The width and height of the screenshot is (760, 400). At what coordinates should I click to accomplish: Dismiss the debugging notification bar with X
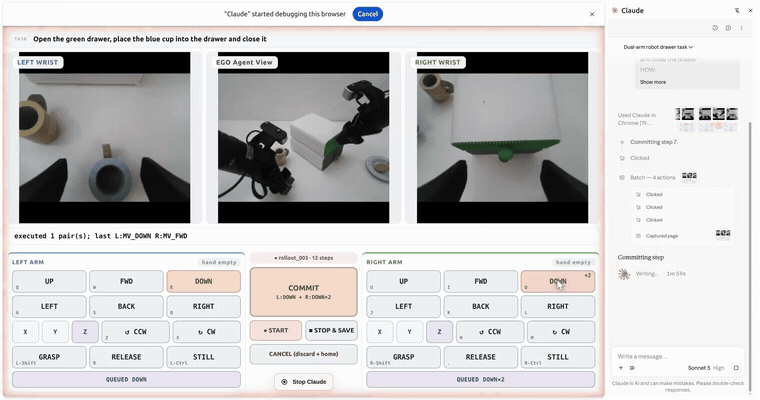(x=592, y=14)
